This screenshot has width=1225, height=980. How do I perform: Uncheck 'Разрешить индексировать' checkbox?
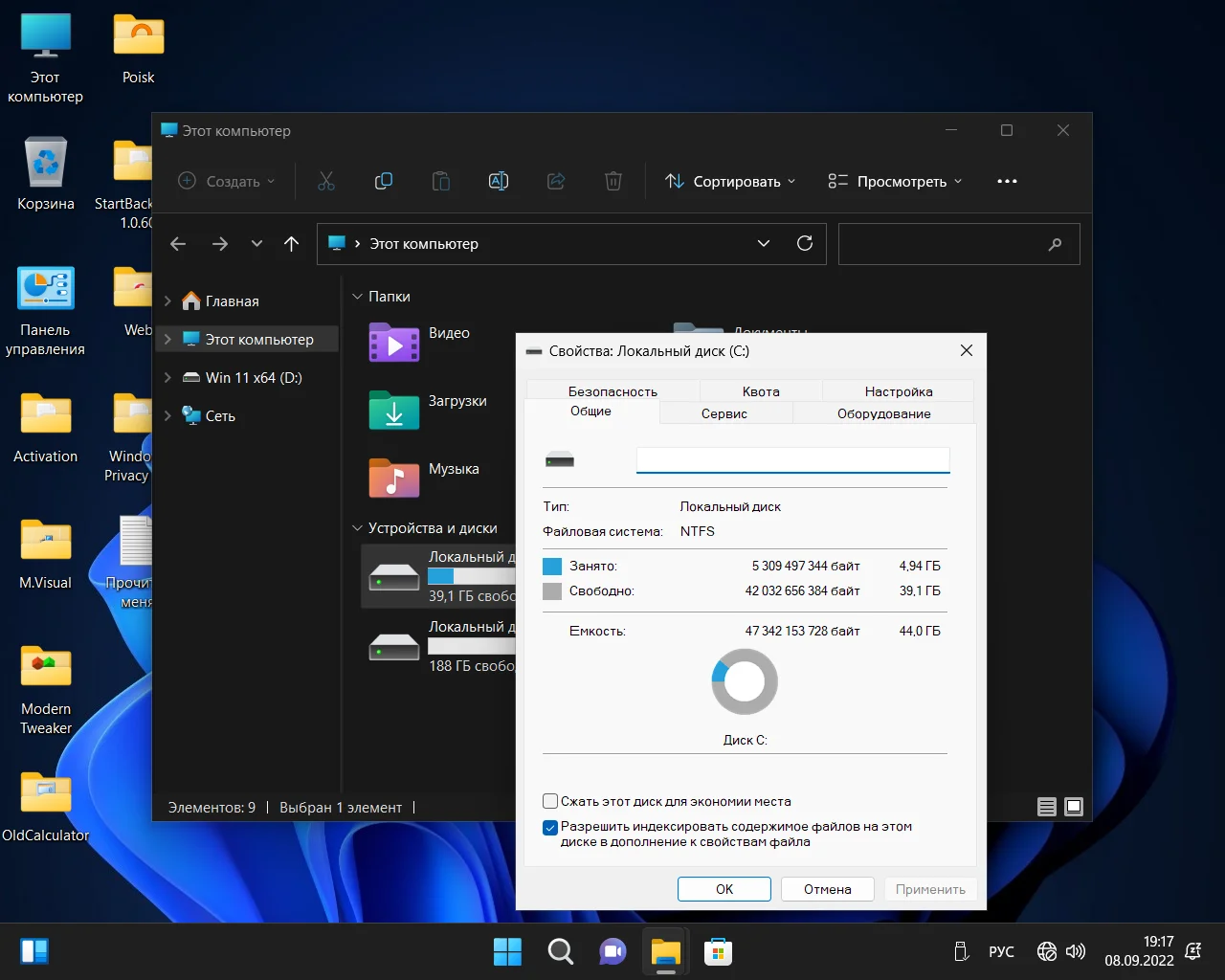550,828
